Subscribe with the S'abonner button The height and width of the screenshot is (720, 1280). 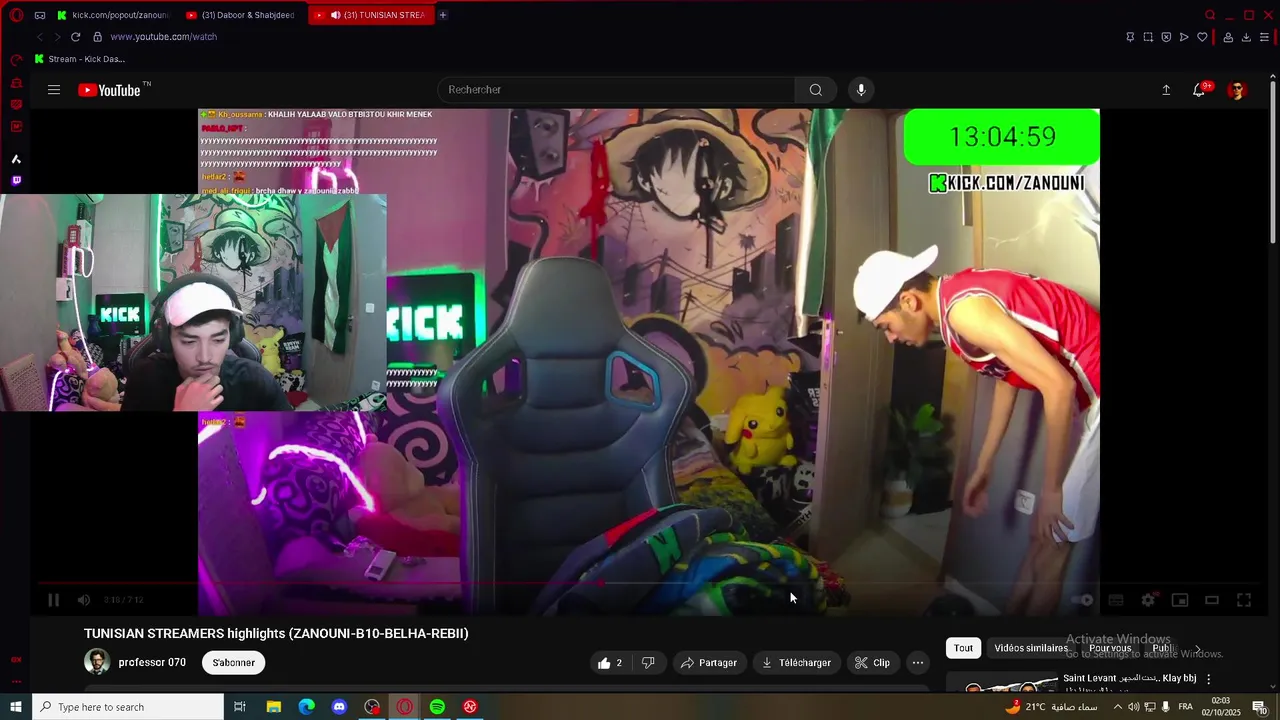point(234,662)
